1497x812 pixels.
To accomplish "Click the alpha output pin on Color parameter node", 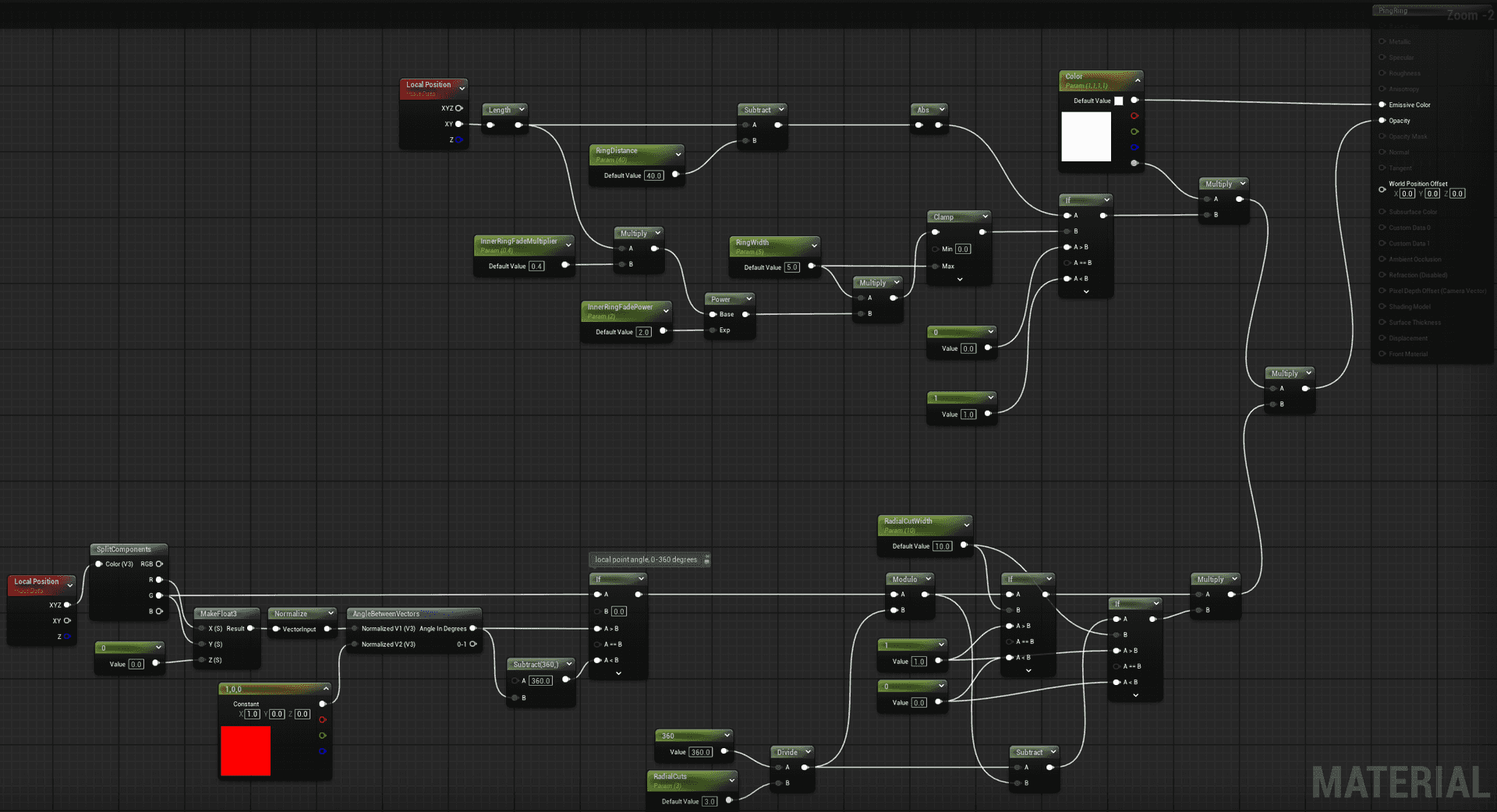I will [x=1134, y=164].
